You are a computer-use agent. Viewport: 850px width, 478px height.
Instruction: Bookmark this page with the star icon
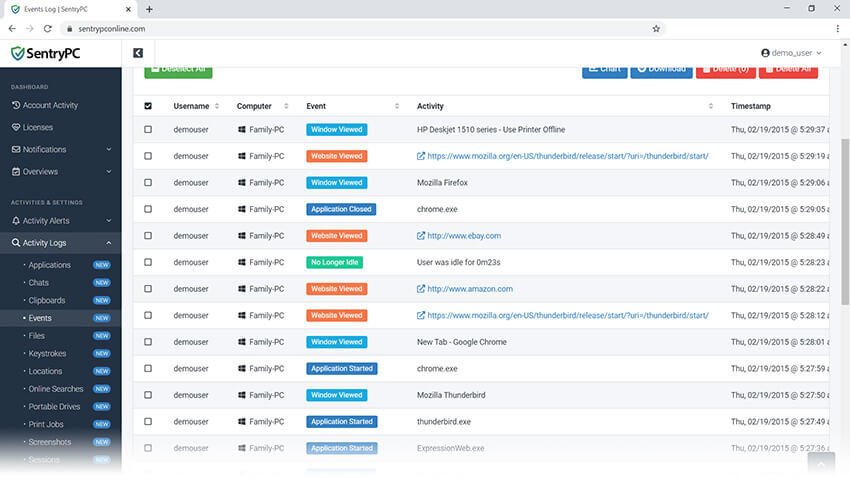click(656, 29)
